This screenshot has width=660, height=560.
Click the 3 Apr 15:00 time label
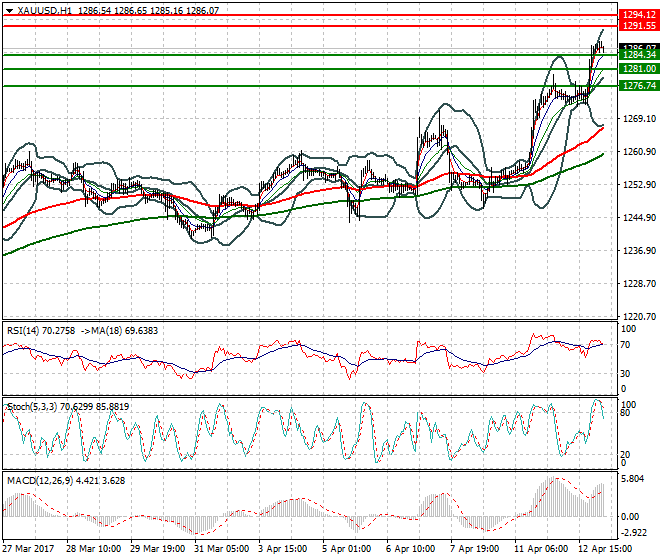[282, 549]
